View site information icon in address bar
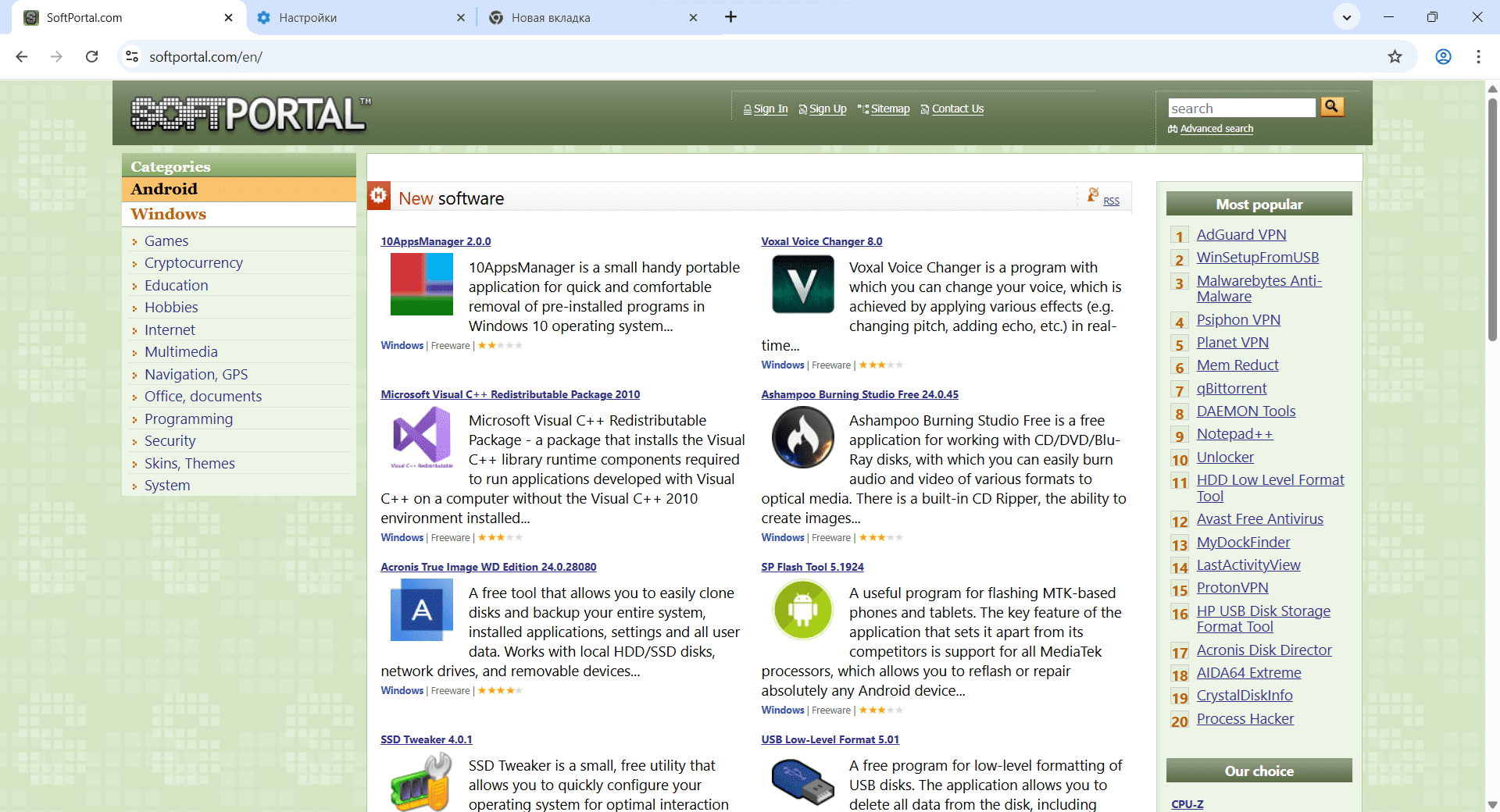The height and width of the screenshot is (812, 1500). pos(132,57)
